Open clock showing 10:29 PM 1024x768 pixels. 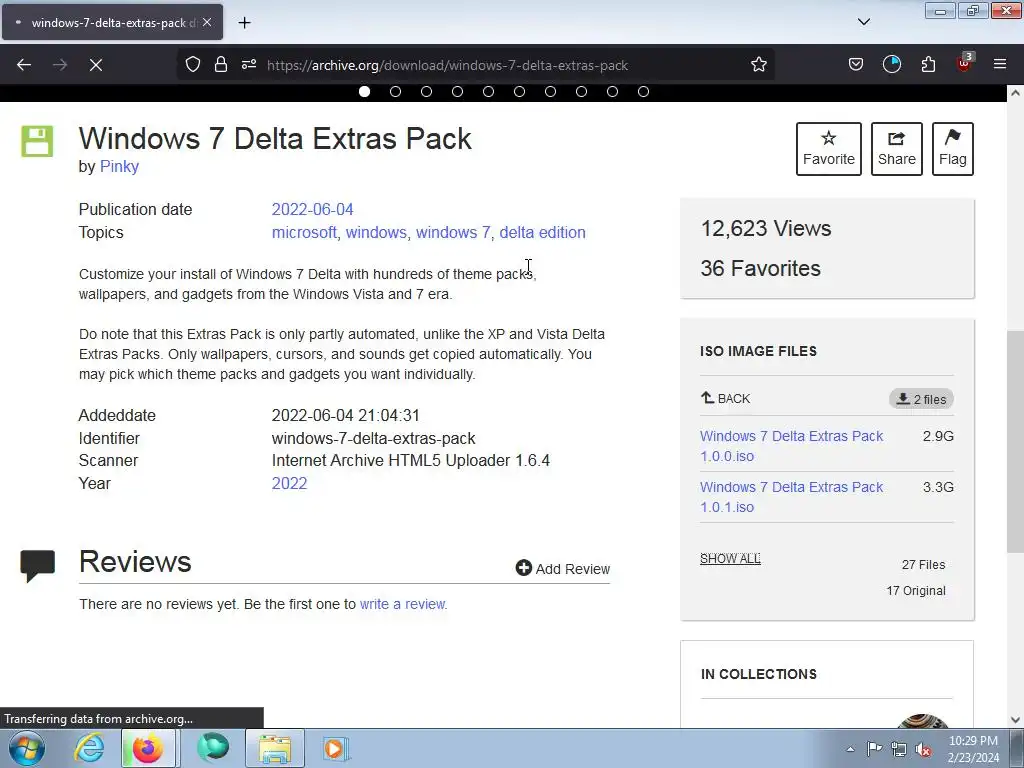[x=973, y=749]
